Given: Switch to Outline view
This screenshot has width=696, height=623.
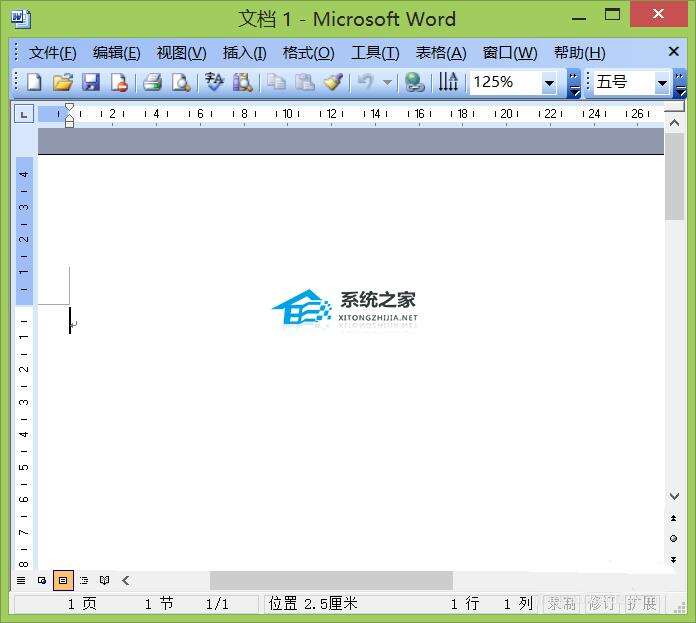Looking at the screenshot, I should (84, 580).
